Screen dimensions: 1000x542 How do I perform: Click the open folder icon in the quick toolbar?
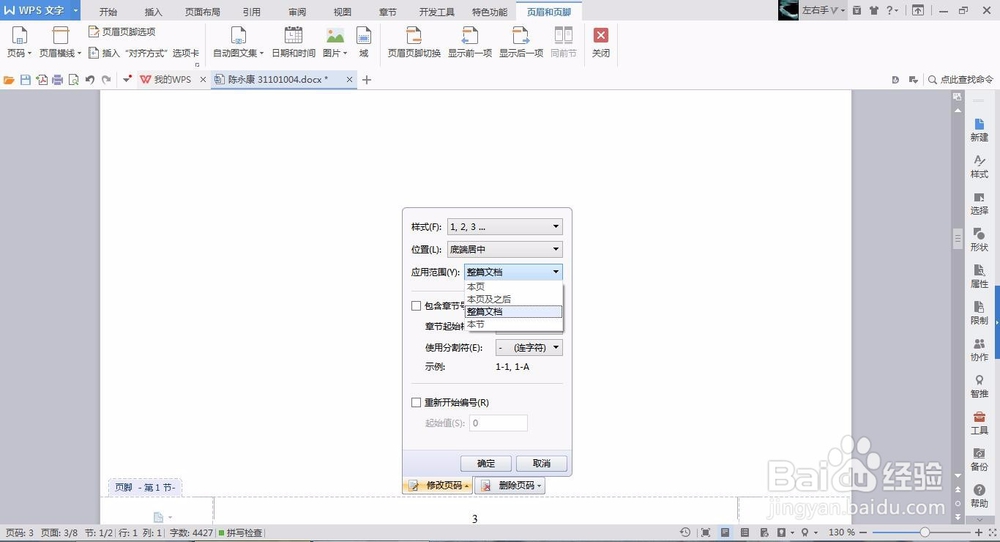pyautogui.click(x=9, y=80)
